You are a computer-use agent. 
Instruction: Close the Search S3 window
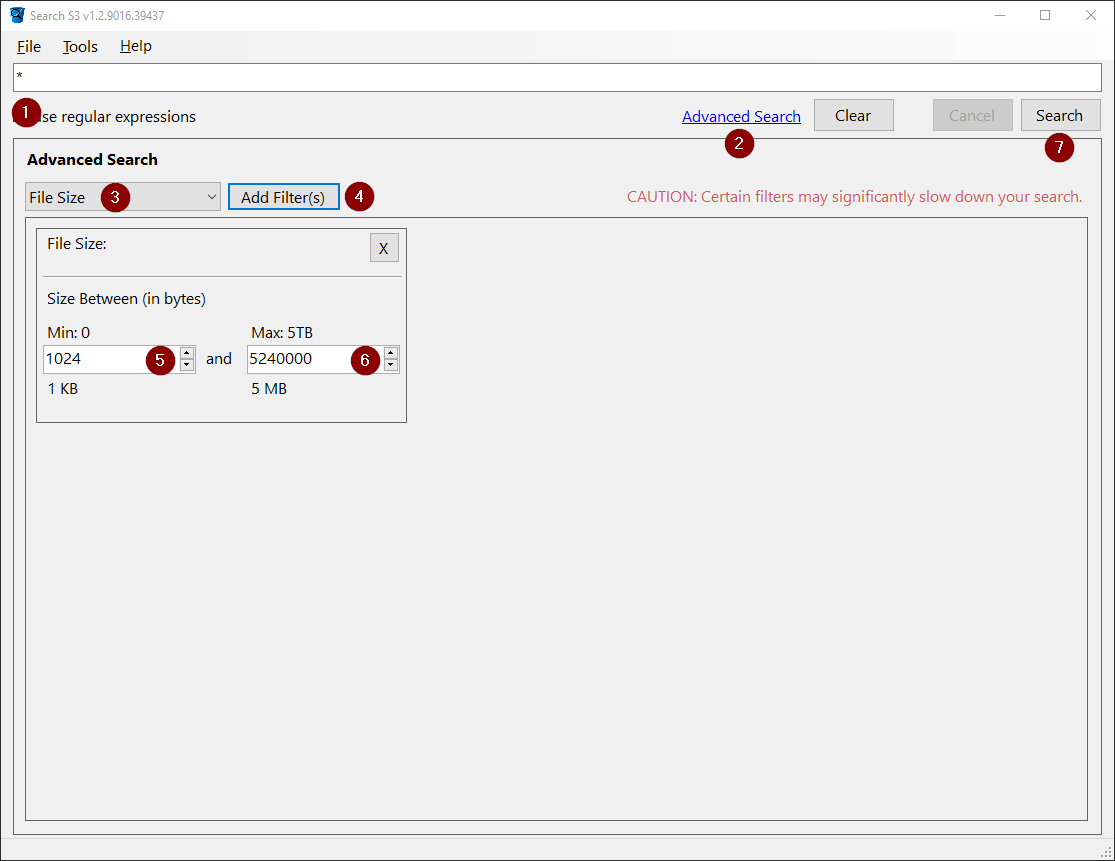point(1091,15)
